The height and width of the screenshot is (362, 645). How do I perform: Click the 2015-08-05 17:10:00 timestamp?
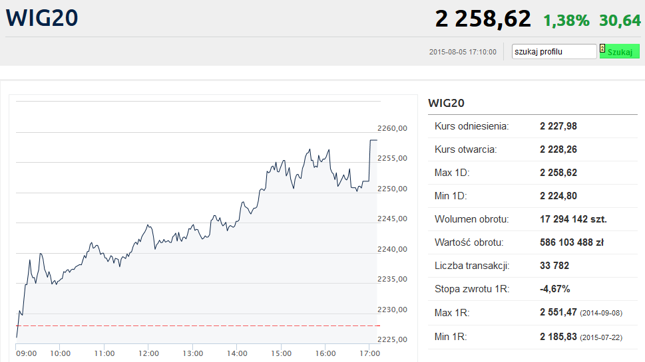click(x=463, y=52)
